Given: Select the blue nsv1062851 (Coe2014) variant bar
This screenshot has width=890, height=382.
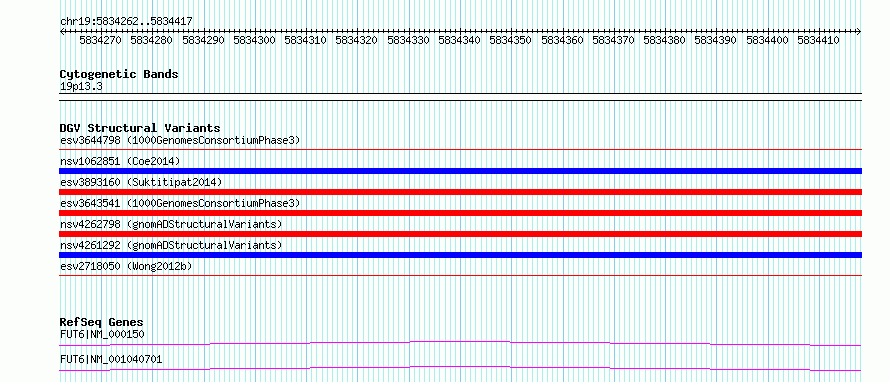Looking at the screenshot, I should click(460, 171).
